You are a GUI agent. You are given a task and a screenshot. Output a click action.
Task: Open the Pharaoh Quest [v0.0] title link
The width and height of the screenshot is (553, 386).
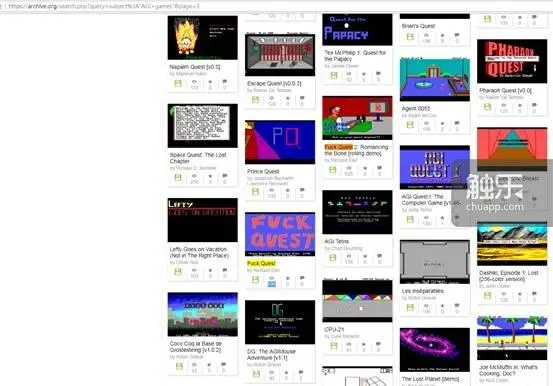[x=505, y=90]
